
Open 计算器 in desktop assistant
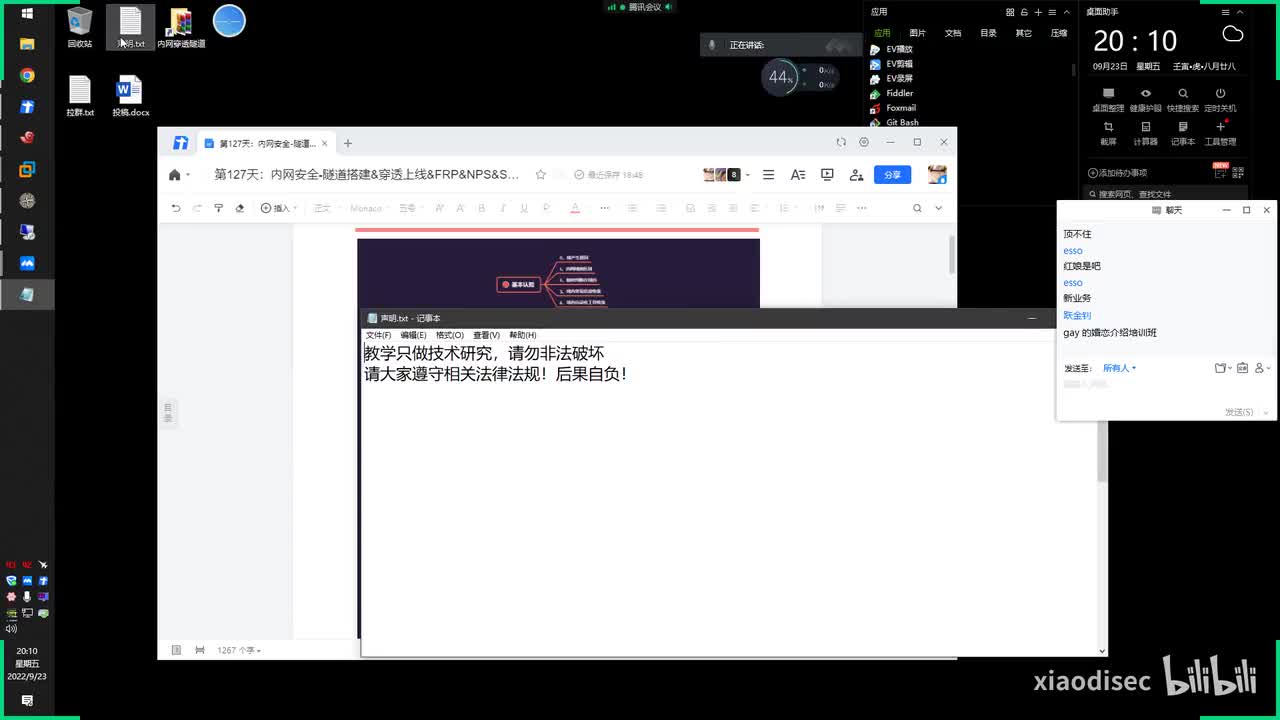[x=1146, y=134]
